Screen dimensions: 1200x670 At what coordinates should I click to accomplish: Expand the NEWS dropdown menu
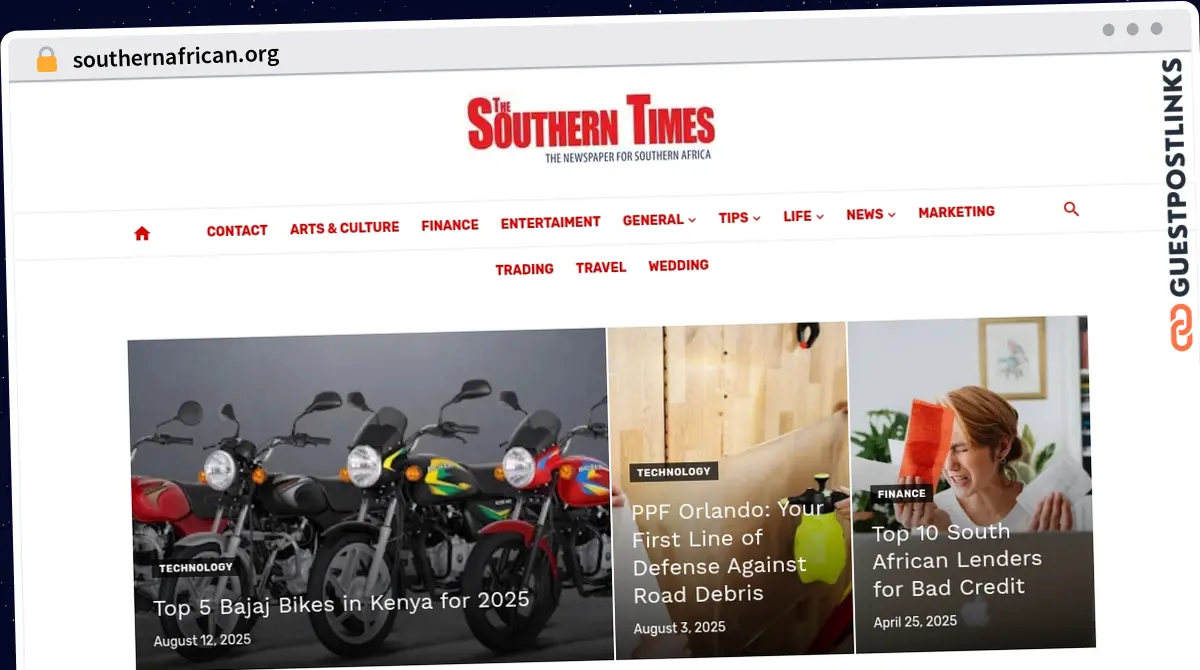tap(870, 214)
